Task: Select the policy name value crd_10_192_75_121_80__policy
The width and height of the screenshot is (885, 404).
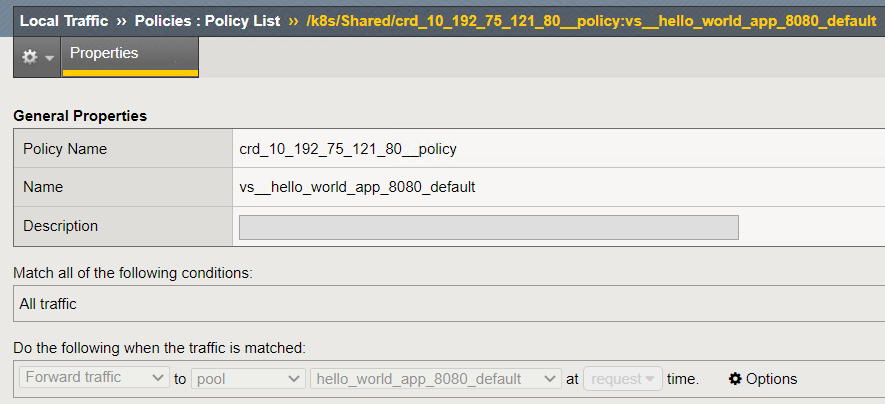Action: click(x=348, y=149)
